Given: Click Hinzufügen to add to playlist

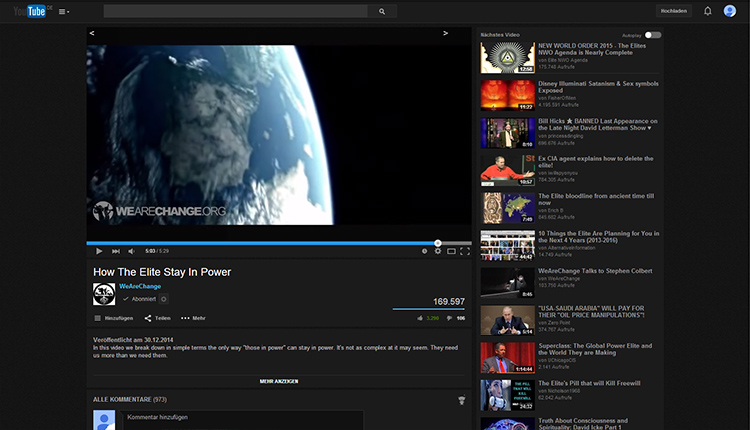Looking at the screenshot, I should coord(114,318).
